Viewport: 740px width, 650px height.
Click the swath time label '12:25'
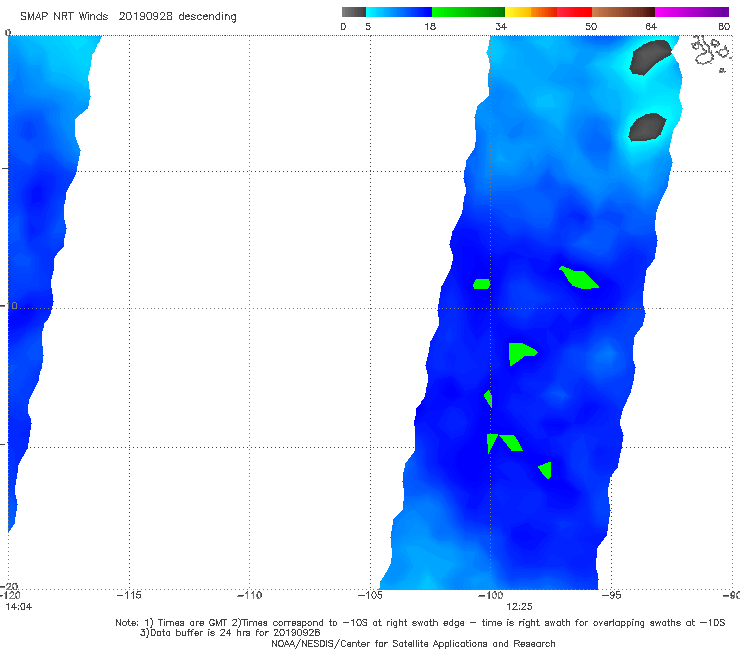[x=519, y=607]
